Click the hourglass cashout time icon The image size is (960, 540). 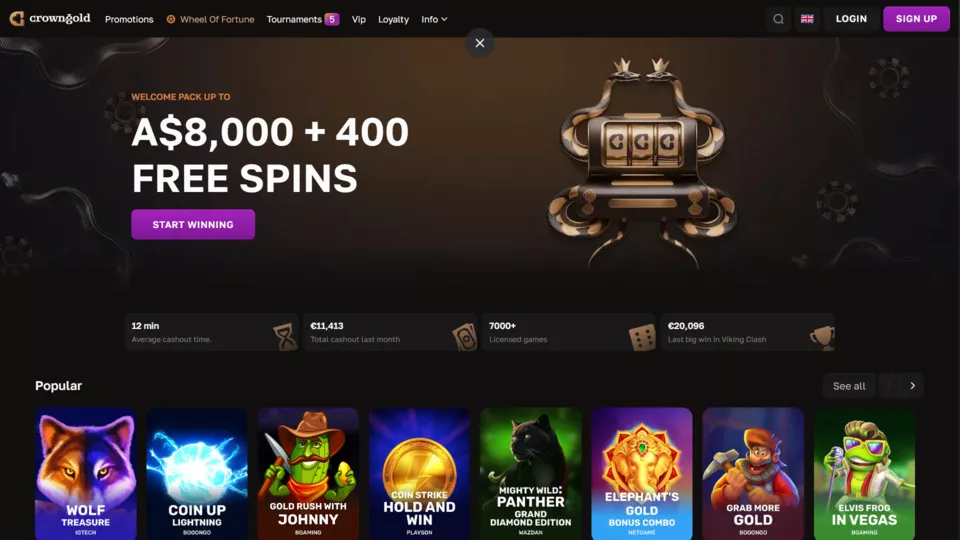tap(285, 336)
